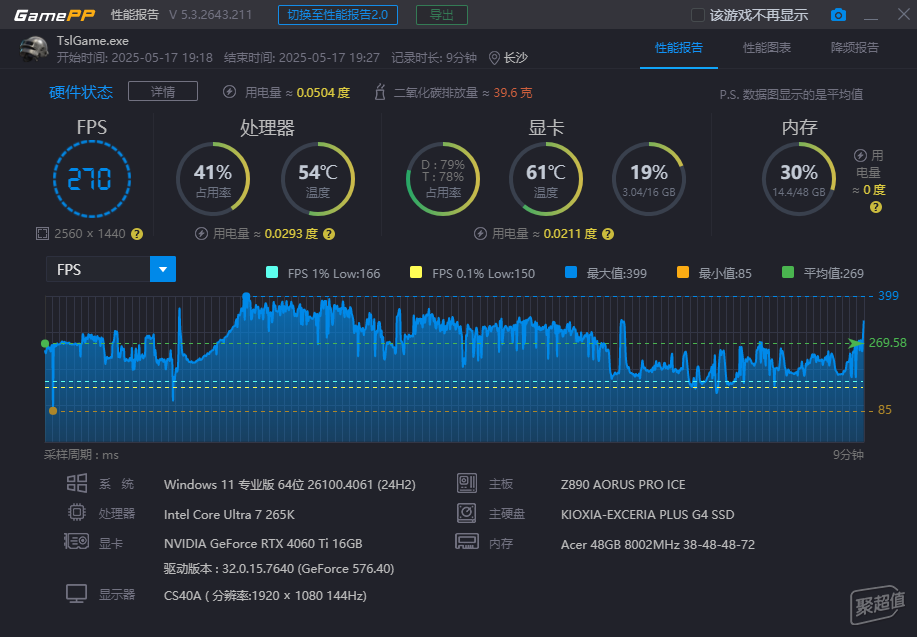Viewport: 917px width, 637px height.
Task: Close the GamePP performance report window
Action: pyautogui.click(x=904, y=14)
